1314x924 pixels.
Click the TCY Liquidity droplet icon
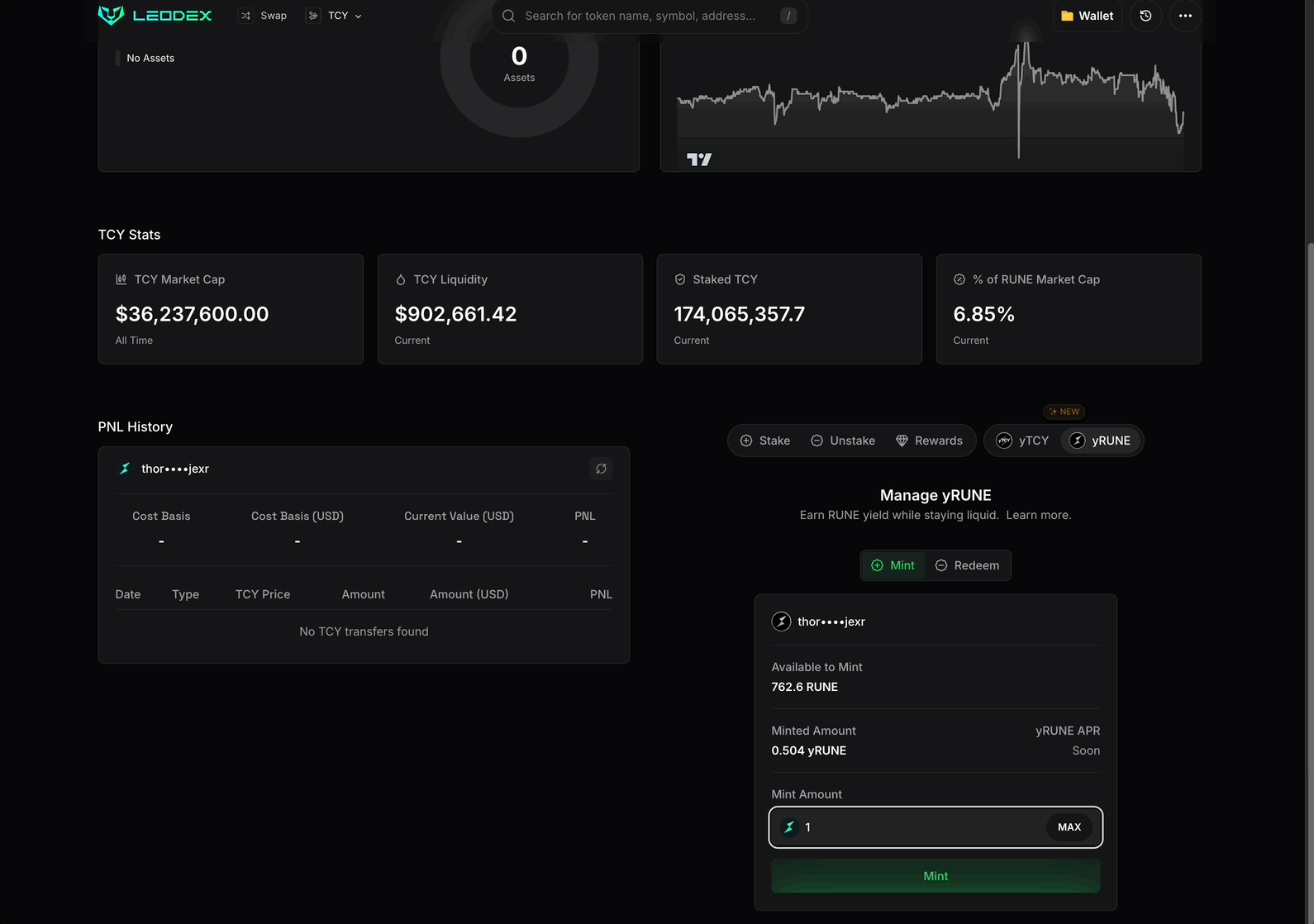[x=401, y=279]
